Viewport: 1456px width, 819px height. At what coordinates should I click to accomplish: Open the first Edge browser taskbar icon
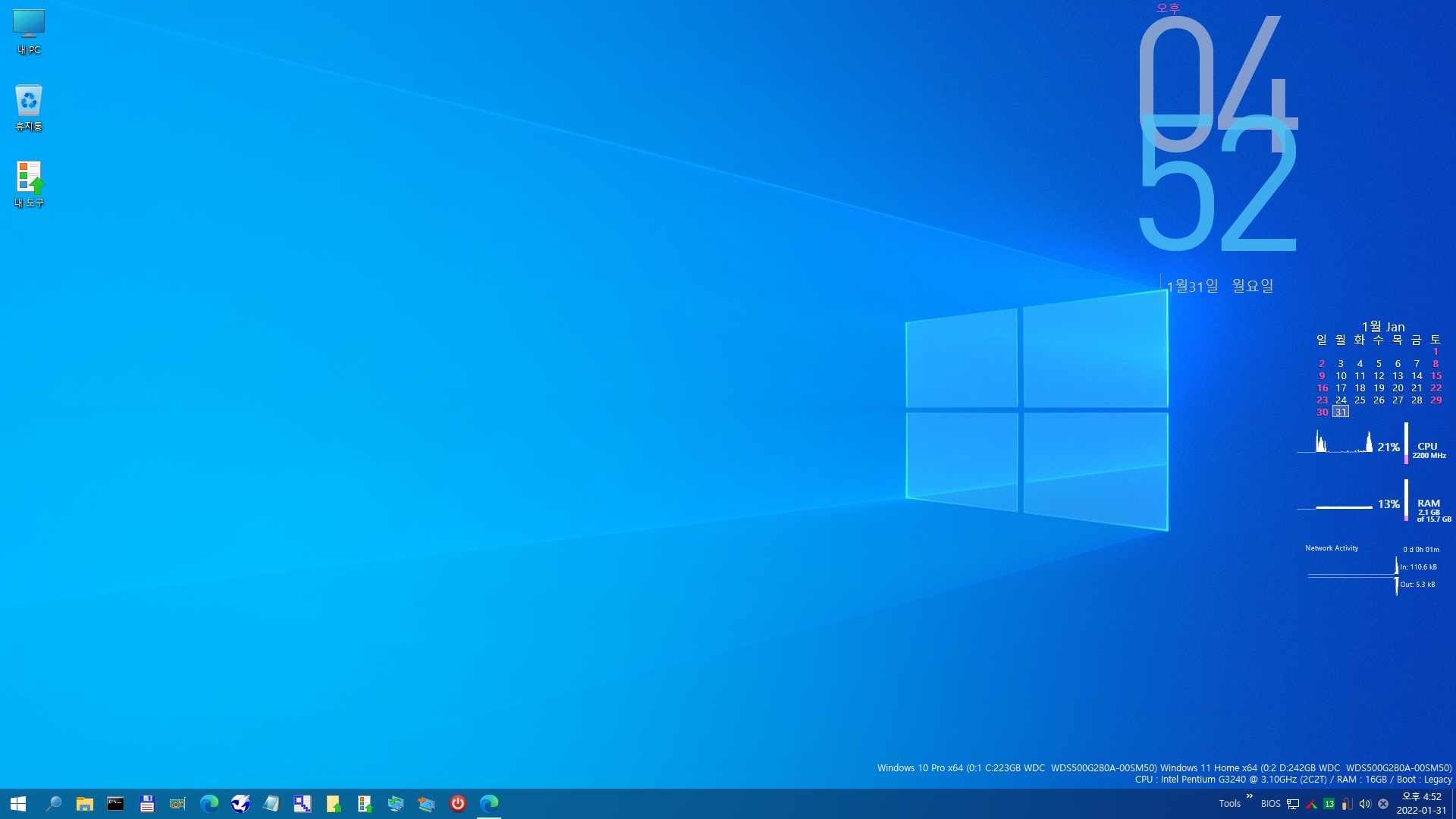click(209, 804)
